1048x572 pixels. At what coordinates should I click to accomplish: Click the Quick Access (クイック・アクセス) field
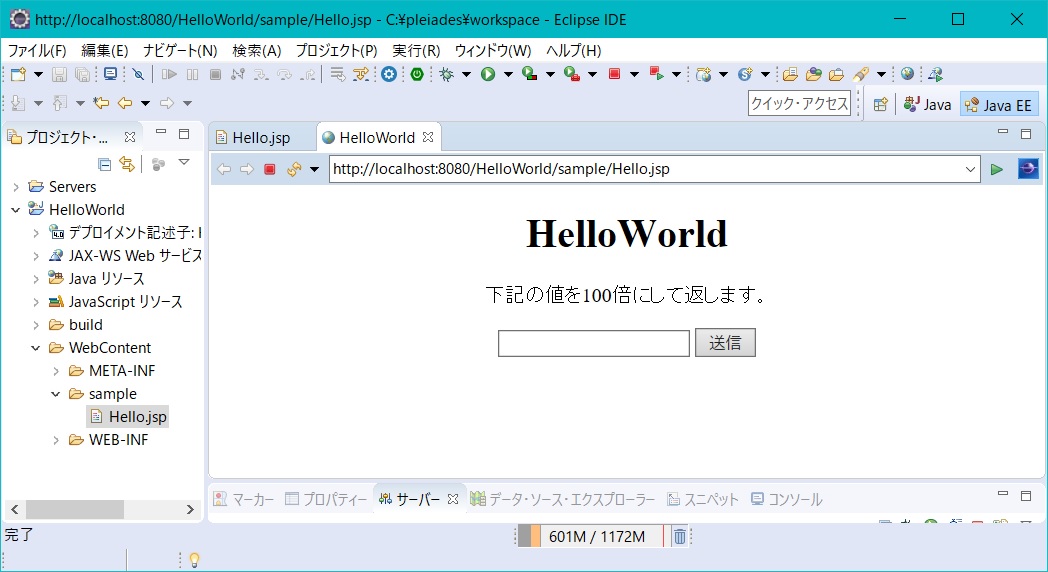pos(799,104)
